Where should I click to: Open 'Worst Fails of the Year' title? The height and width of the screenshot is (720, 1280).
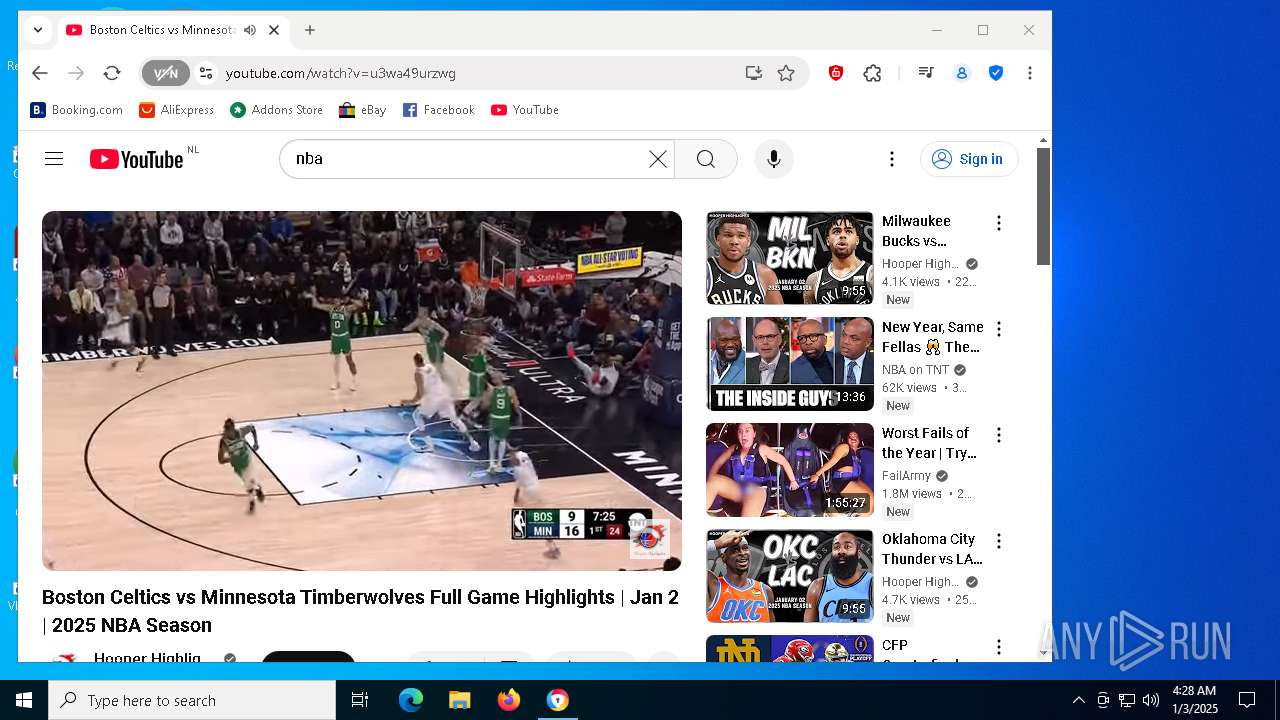point(929,443)
